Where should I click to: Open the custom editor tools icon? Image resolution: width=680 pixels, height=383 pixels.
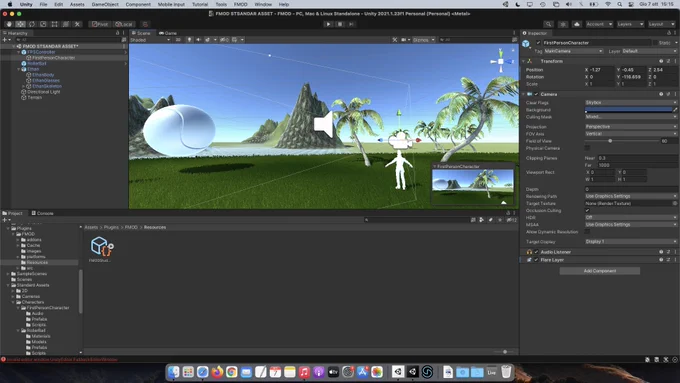(x=77, y=24)
